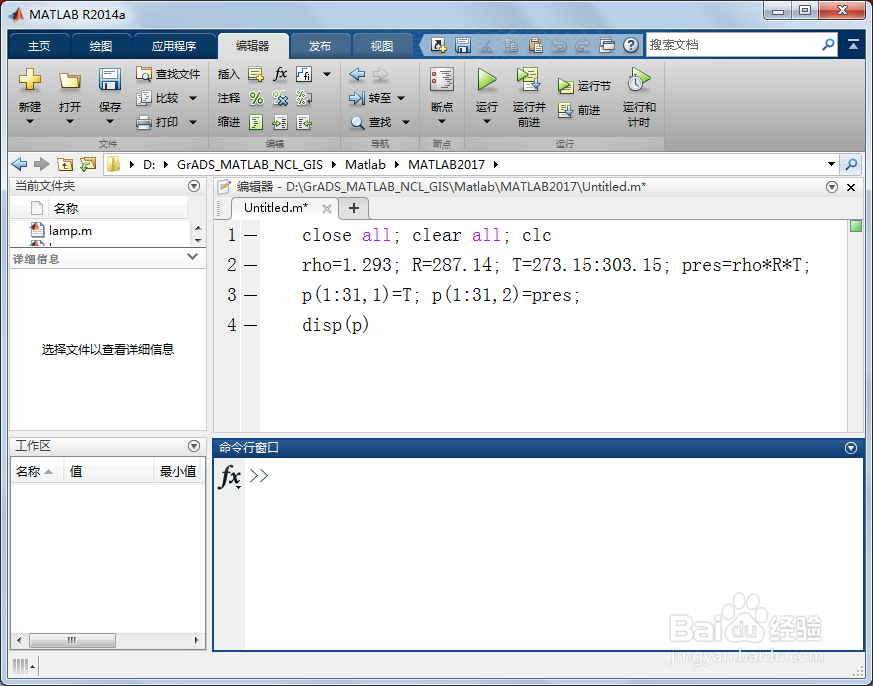
Task: Click the workspace horizontal scrollbar thumb
Action: pos(72,640)
